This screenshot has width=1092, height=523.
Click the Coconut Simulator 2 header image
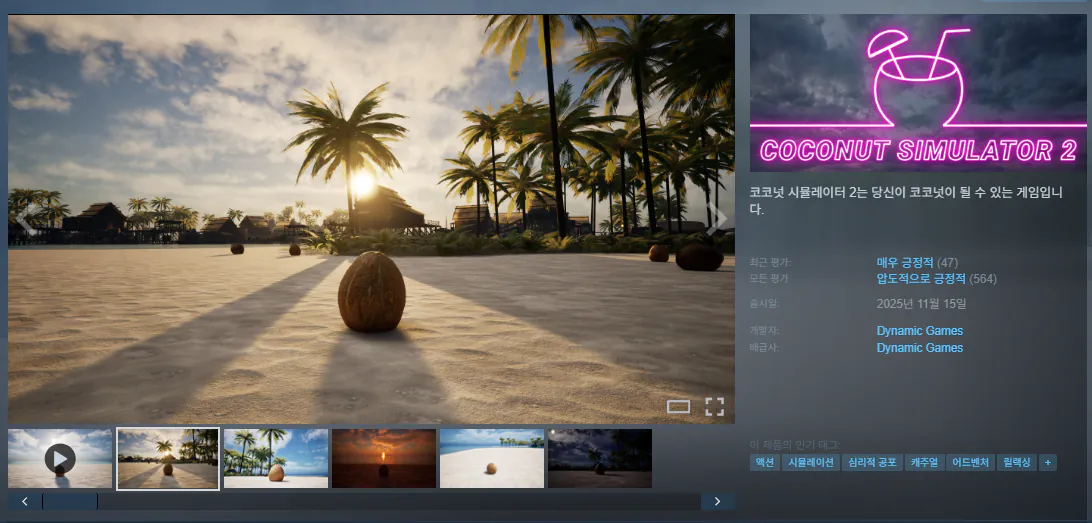coord(918,93)
